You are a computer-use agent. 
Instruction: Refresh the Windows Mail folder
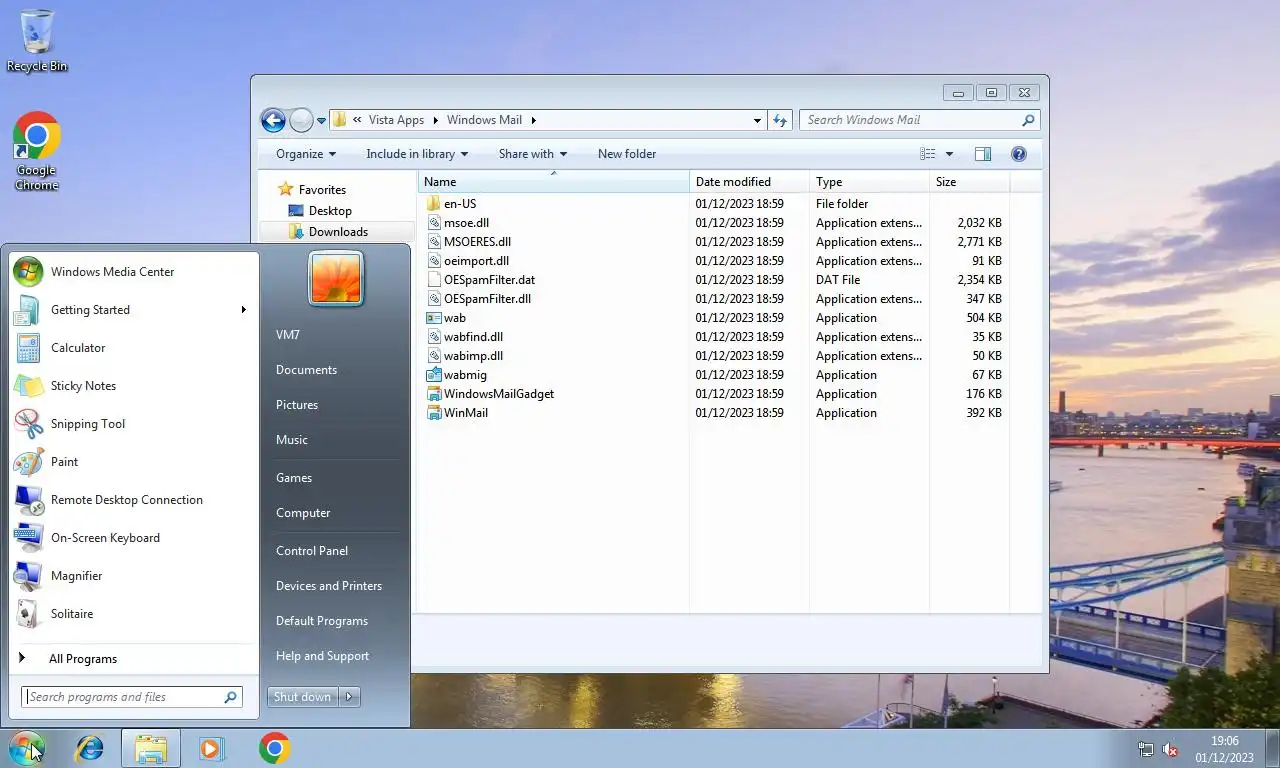pos(780,120)
